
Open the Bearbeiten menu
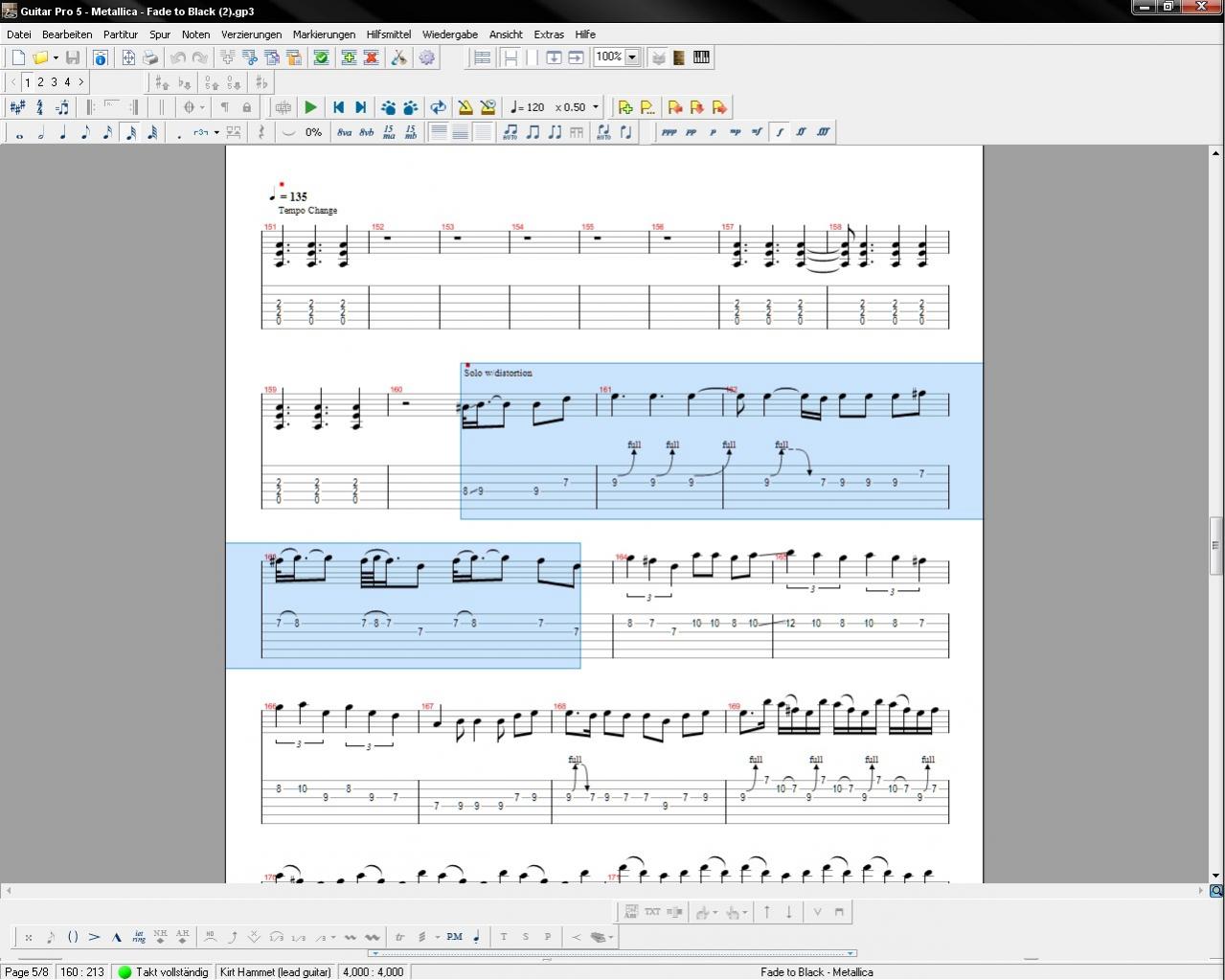[x=67, y=34]
